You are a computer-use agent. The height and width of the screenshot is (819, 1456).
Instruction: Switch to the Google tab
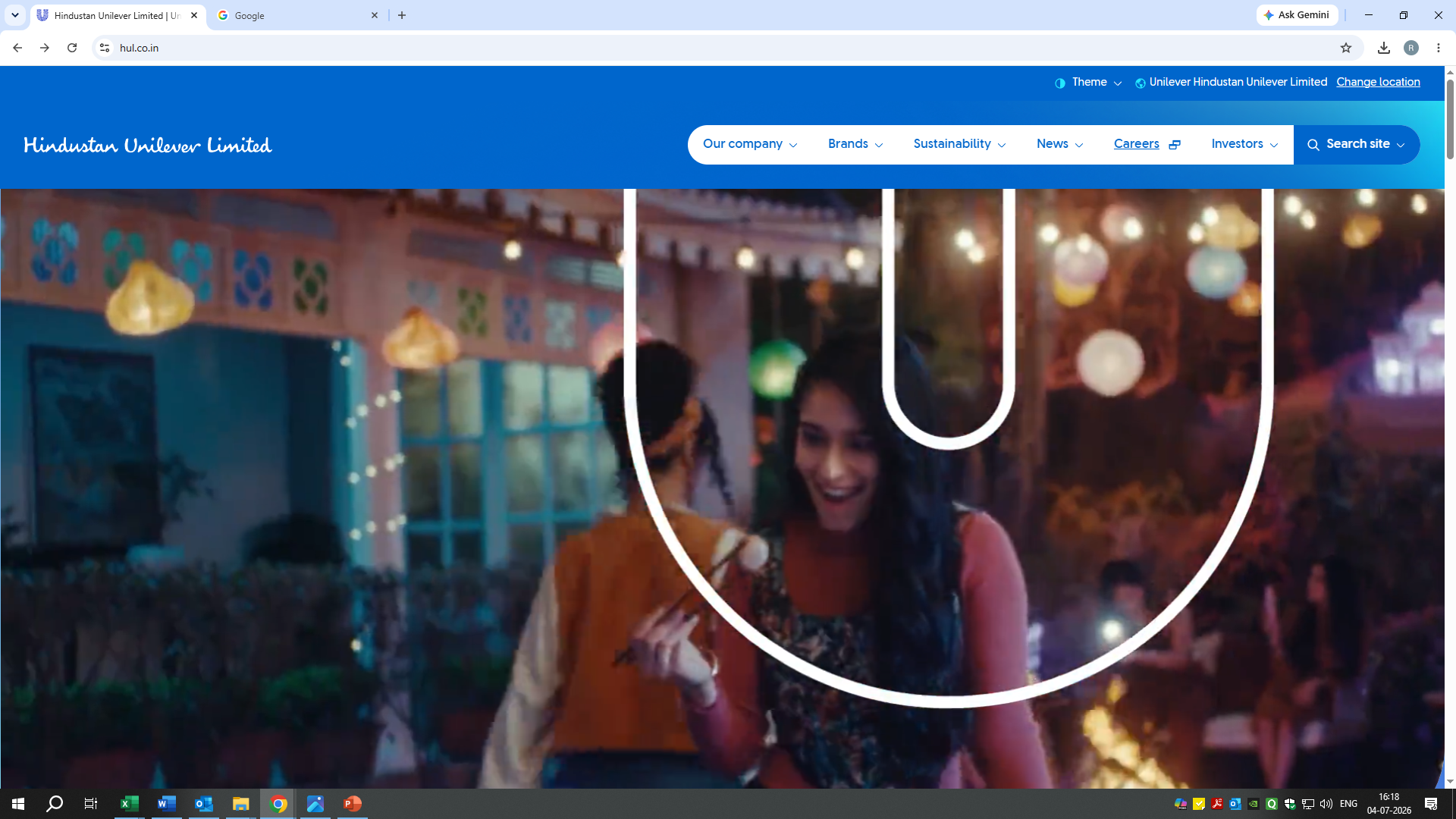pos(297,15)
